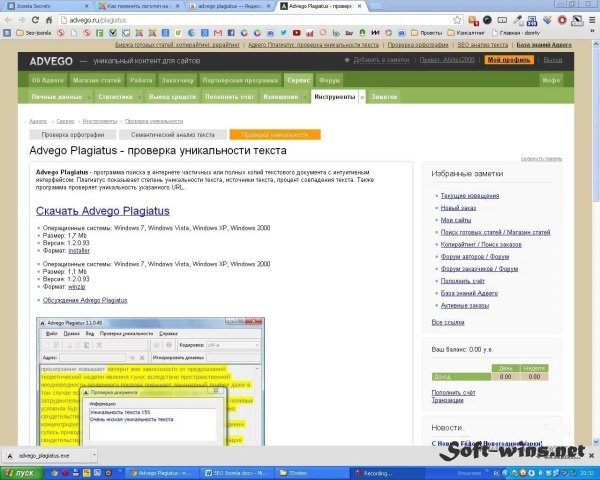This screenshot has height=480, width=600.
Task: Open the Сервис main menu item
Action: [x=298, y=80]
